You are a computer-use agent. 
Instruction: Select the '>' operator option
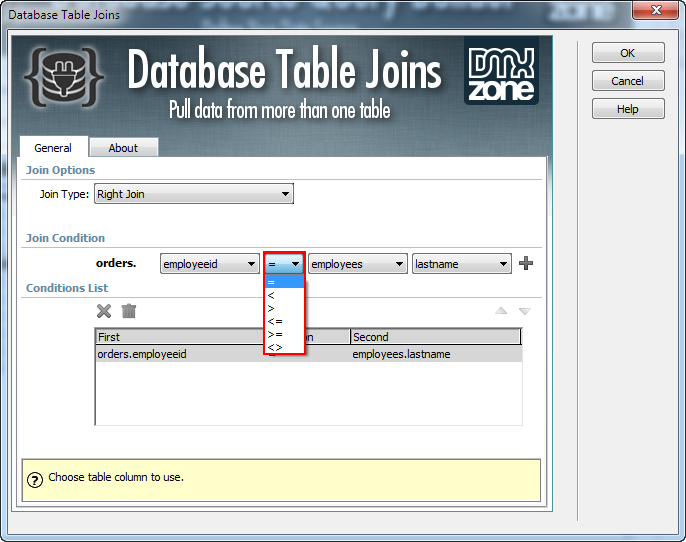(x=284, y=308)
